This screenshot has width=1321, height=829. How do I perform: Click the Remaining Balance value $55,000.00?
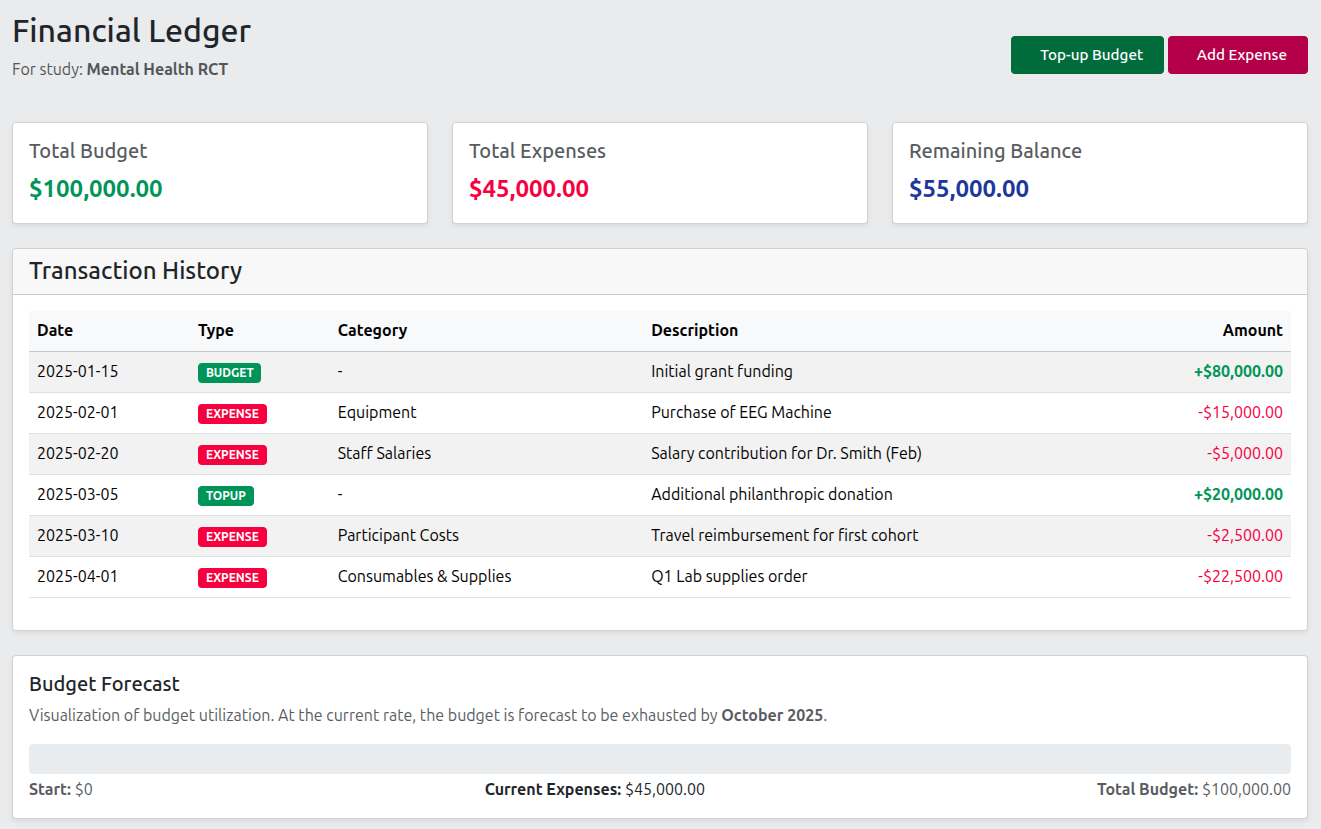click(968, 189)
